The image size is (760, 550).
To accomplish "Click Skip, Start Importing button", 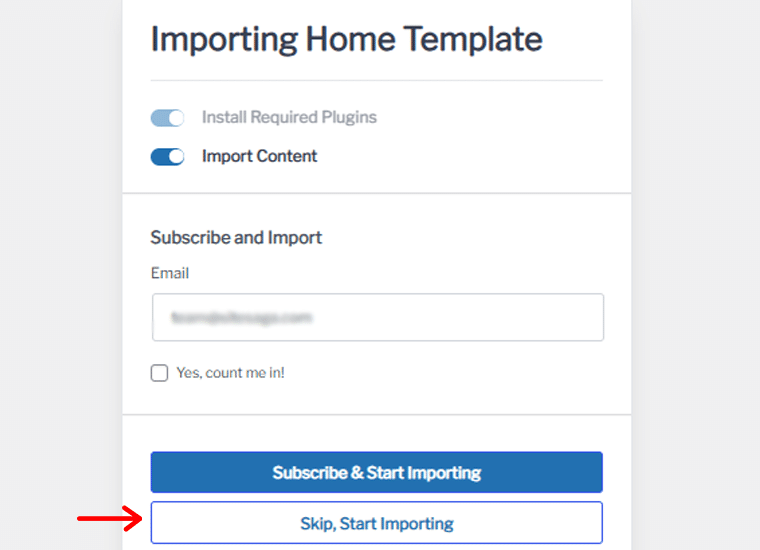I will [377, 523].
